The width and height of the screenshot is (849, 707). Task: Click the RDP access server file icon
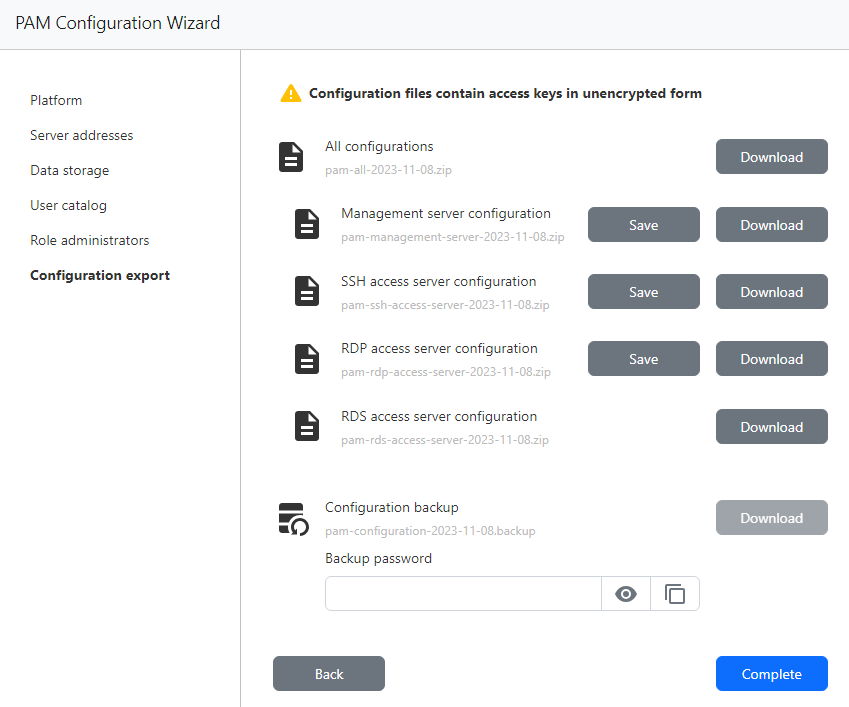point(307,359)
